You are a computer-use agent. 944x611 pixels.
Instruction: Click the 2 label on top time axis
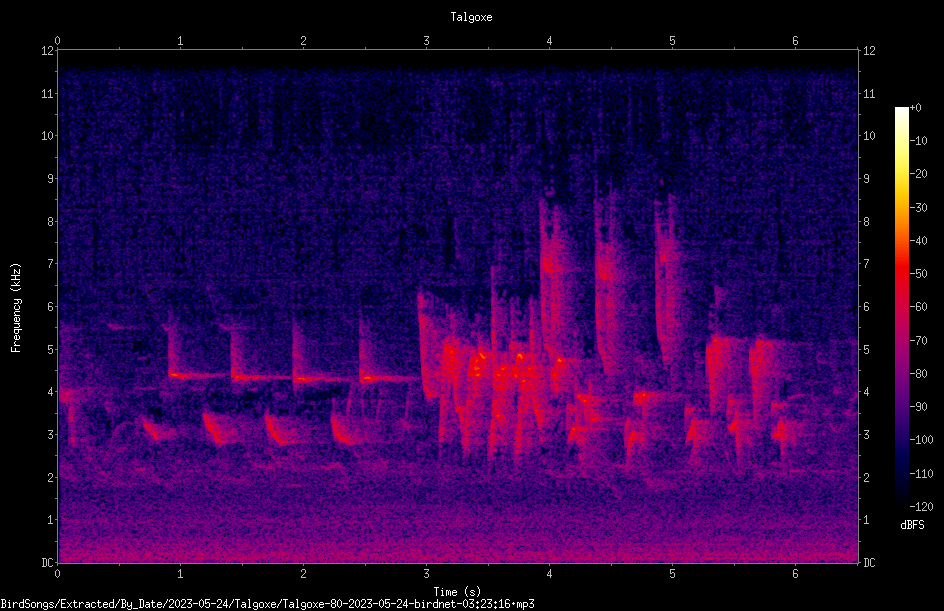pos(303,41)
